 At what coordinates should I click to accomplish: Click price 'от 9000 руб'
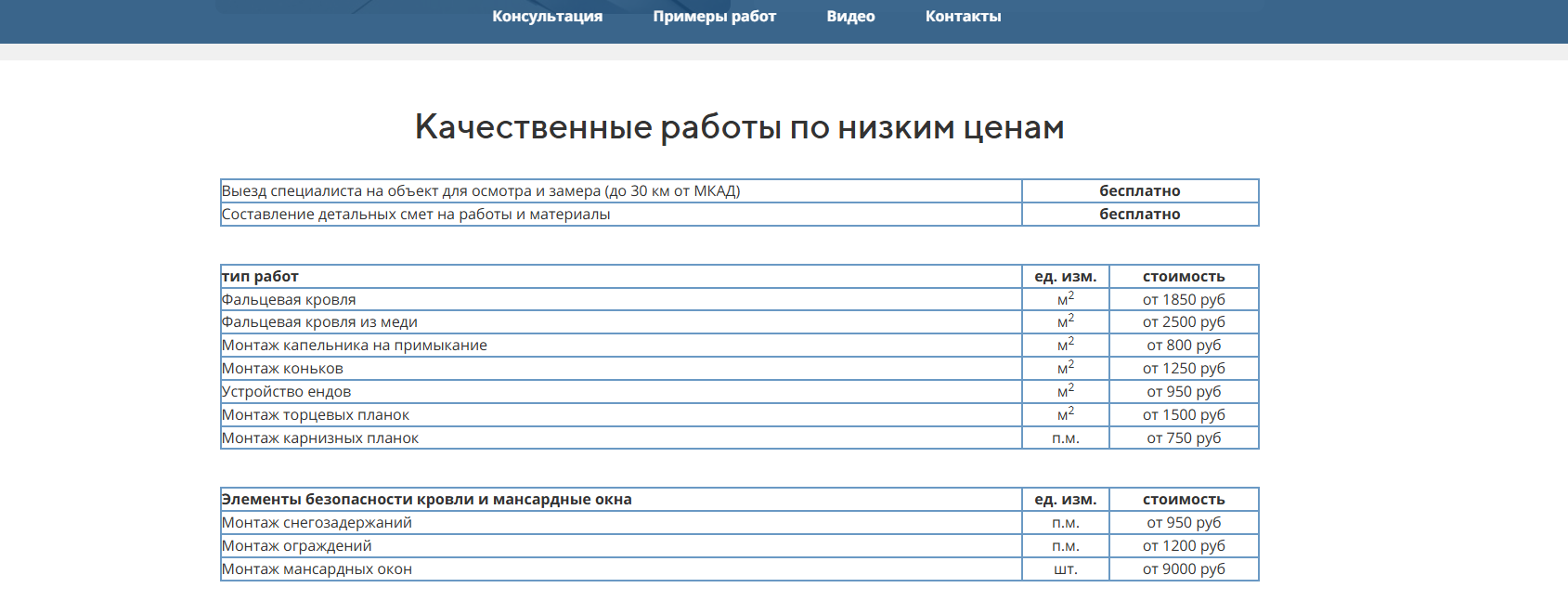point(1184,568)
